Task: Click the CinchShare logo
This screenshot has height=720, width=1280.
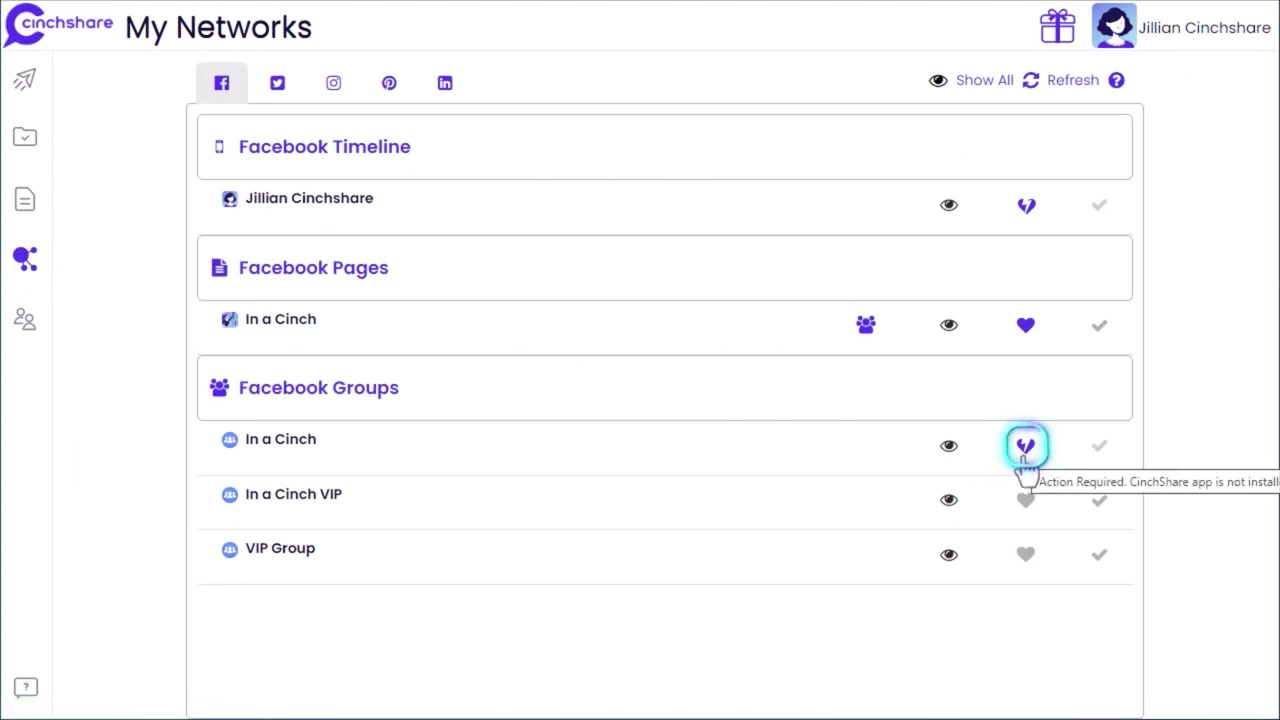Action: (58, 25)
